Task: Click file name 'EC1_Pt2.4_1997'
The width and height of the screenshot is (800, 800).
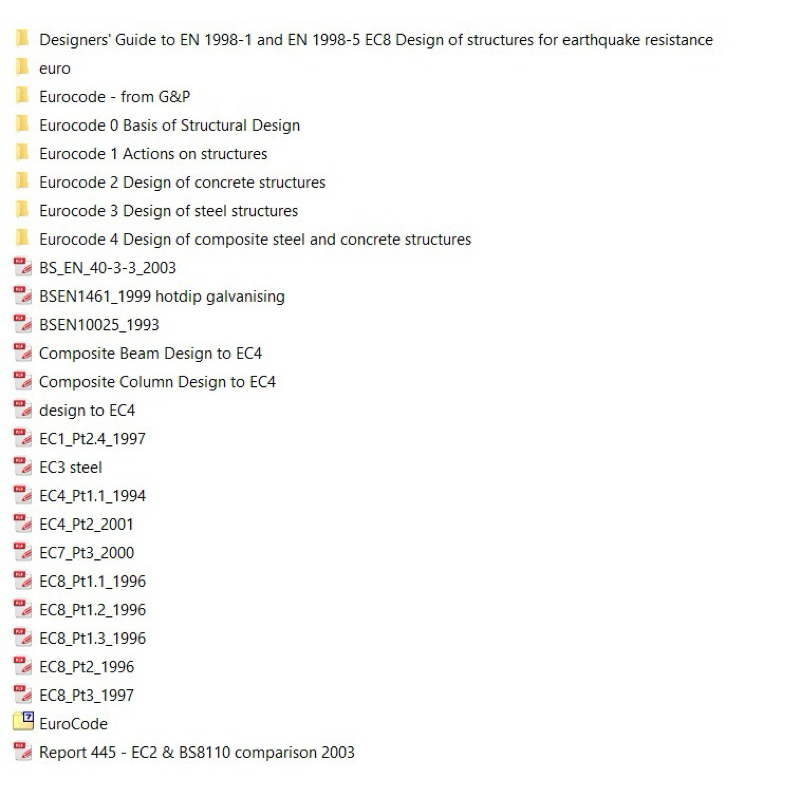Action: pos(92,439)
